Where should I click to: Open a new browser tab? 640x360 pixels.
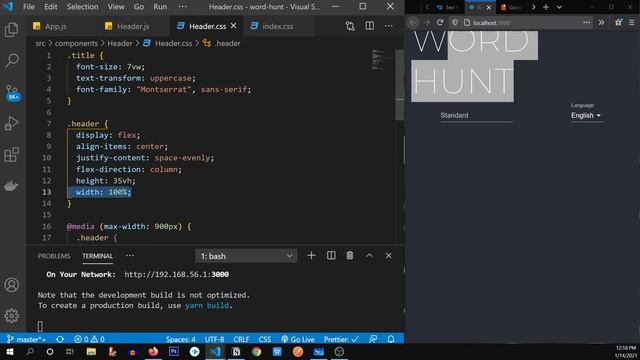(546, 7)
